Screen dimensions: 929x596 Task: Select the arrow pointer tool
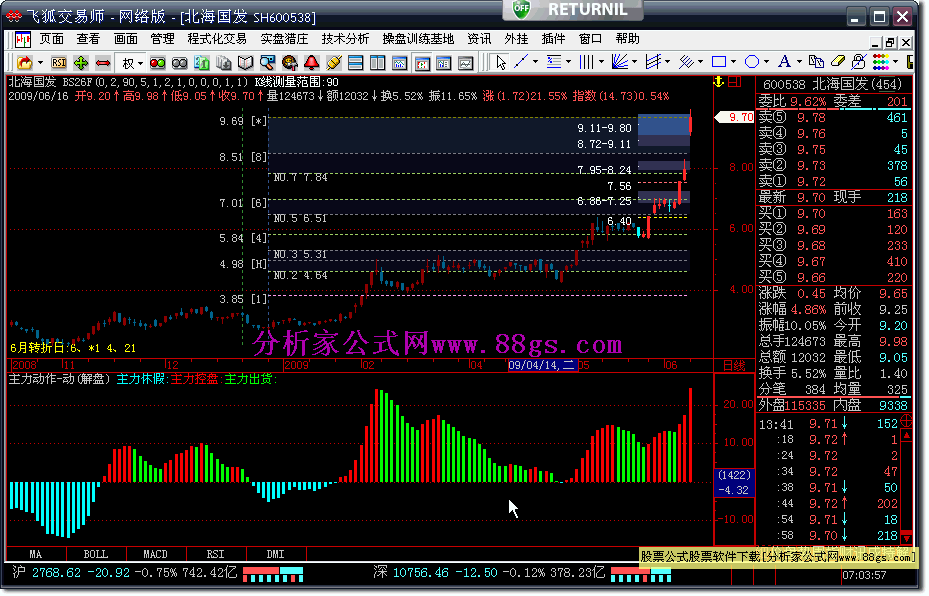[501, 62]
